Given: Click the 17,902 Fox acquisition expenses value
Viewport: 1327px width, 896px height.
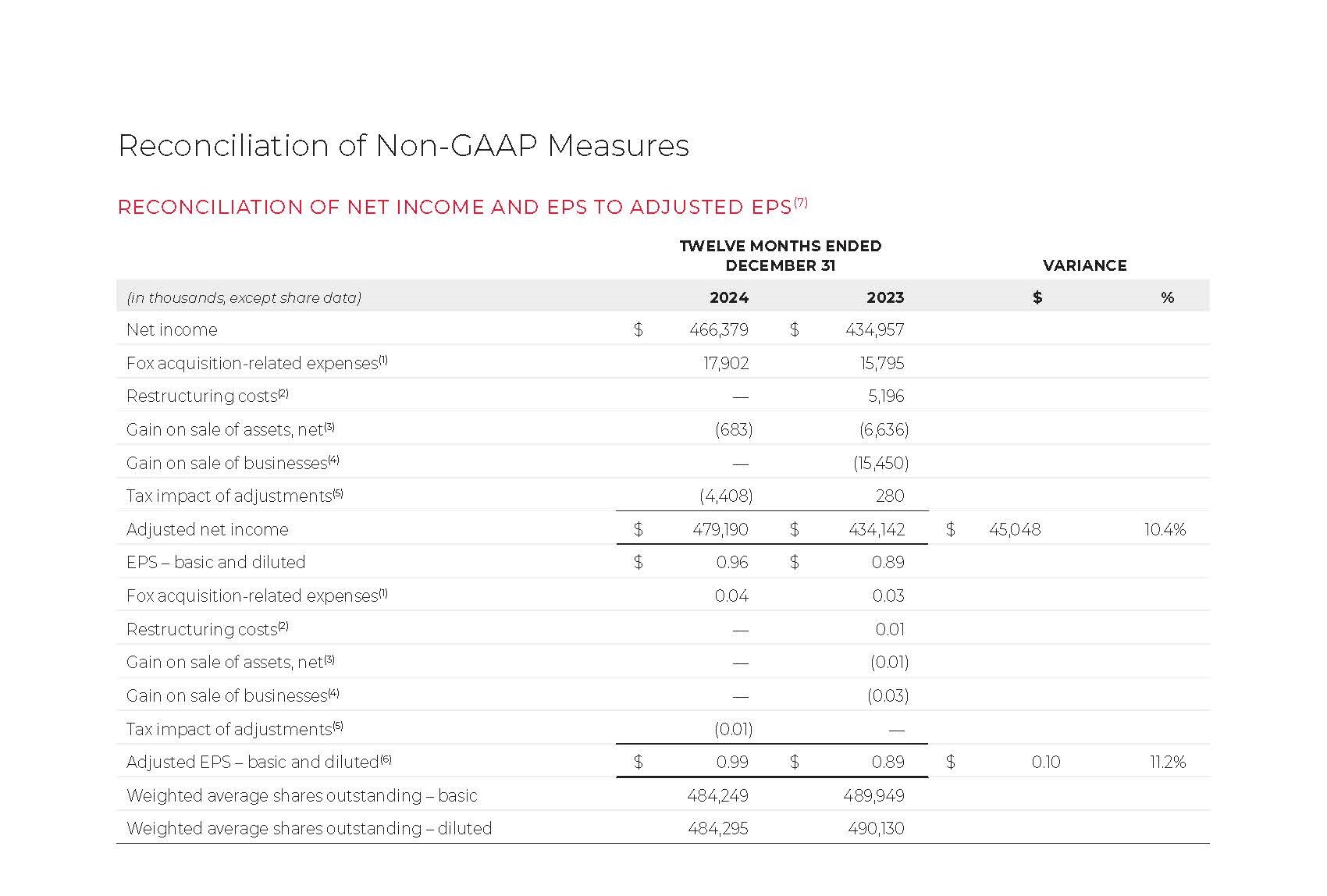Looking at the screenshot, I should pyautogui.click(x=725, y=364).
